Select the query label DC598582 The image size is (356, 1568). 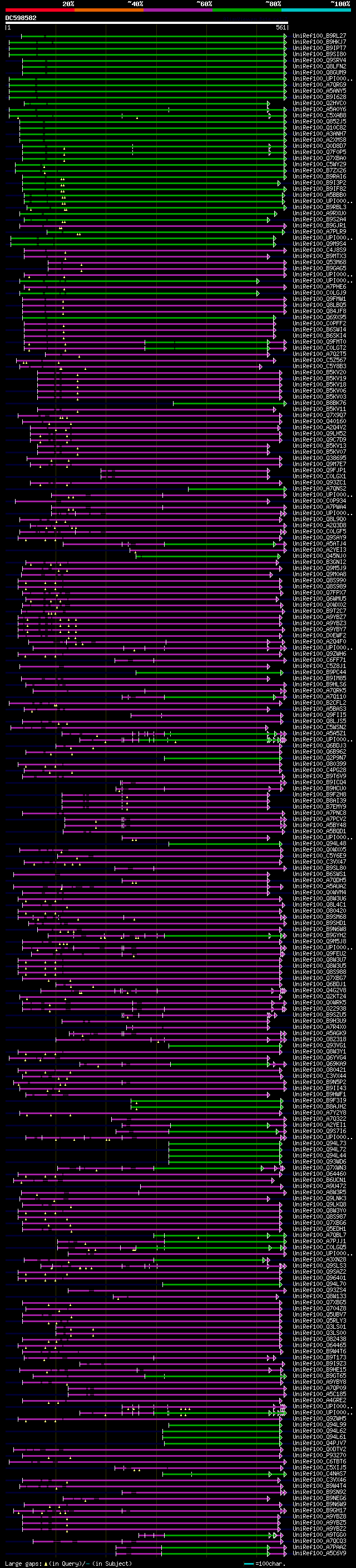coord(21,18)
